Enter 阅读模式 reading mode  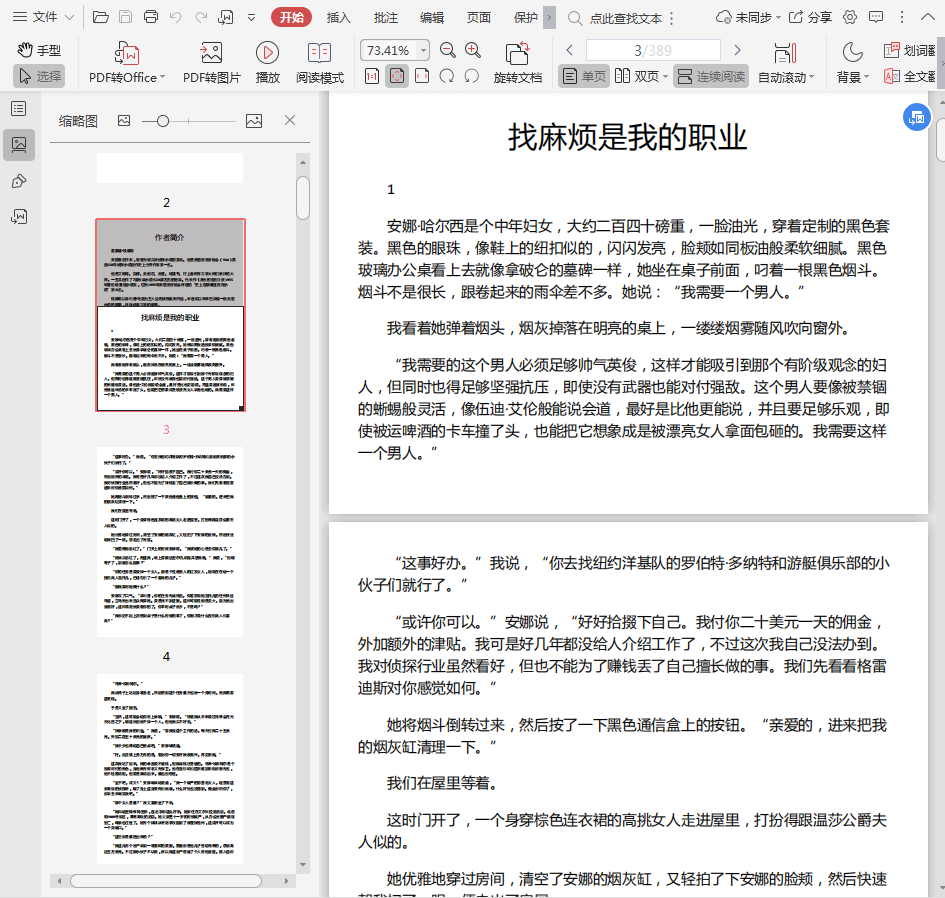click(319, 53)
